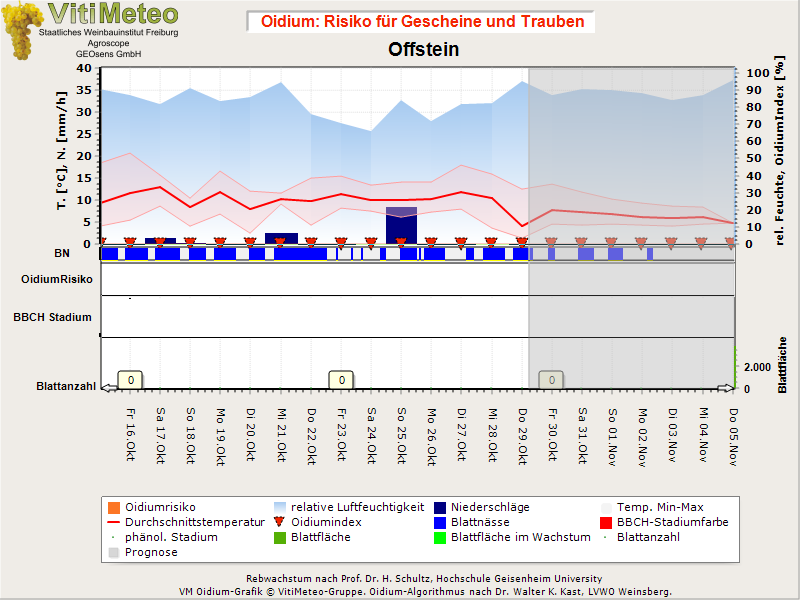The width and height of the screenshot is (800, 600).
Task: Click the chart title 'Oidium: Risiko für Gescheine und Trauben'
Action: [422, 21]
